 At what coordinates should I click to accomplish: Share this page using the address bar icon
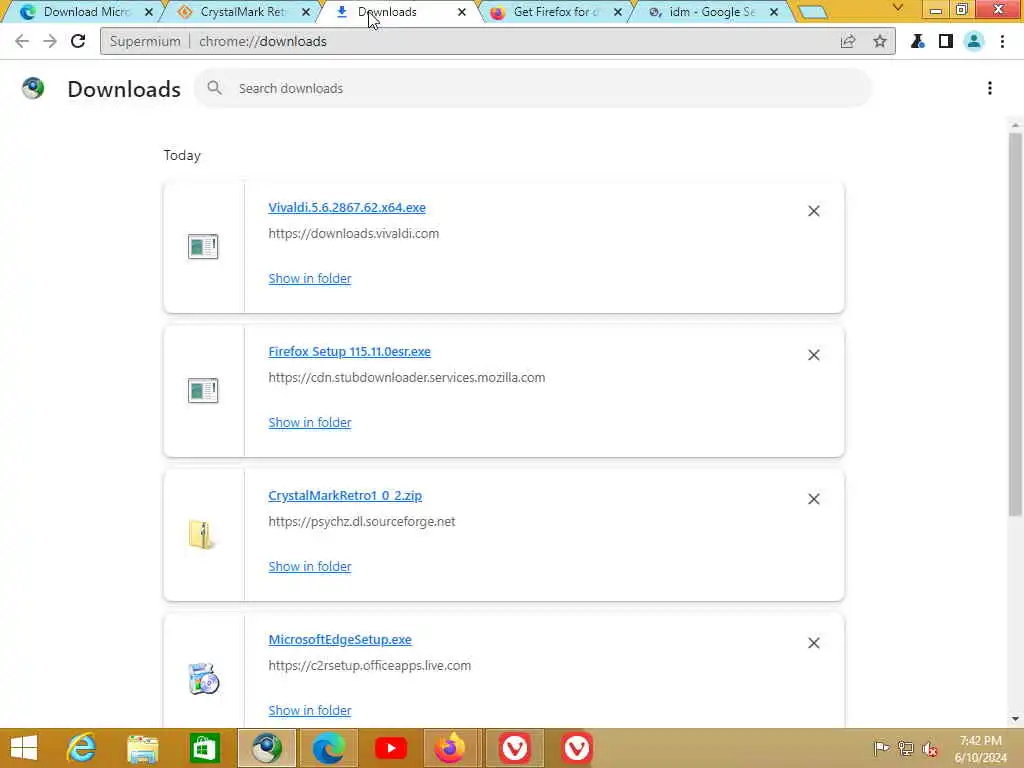click(x=848, y=41)
